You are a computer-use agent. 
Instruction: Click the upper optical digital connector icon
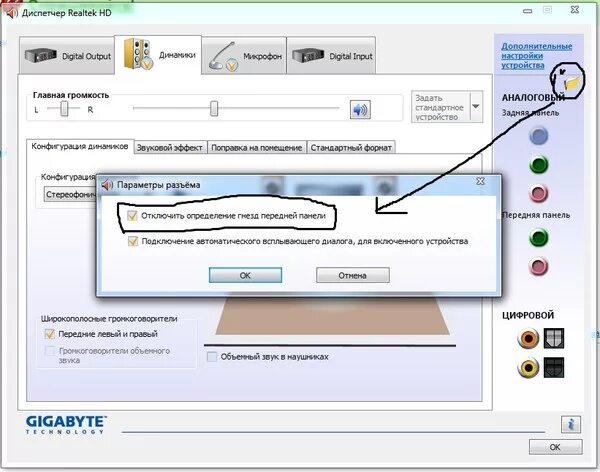point(554,338)
